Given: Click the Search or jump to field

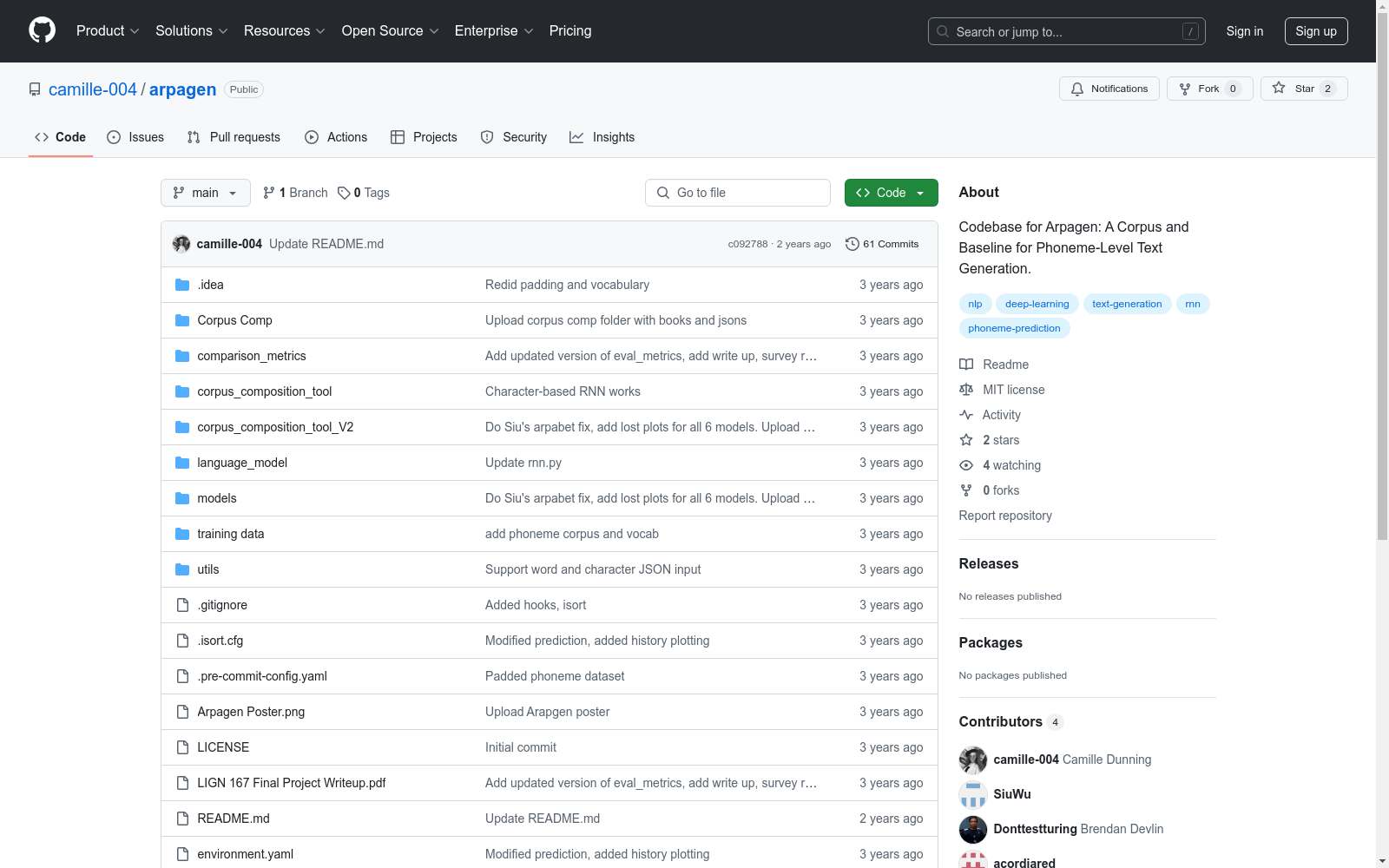Looking at the screenshot, I should (x=1067, y=31).
